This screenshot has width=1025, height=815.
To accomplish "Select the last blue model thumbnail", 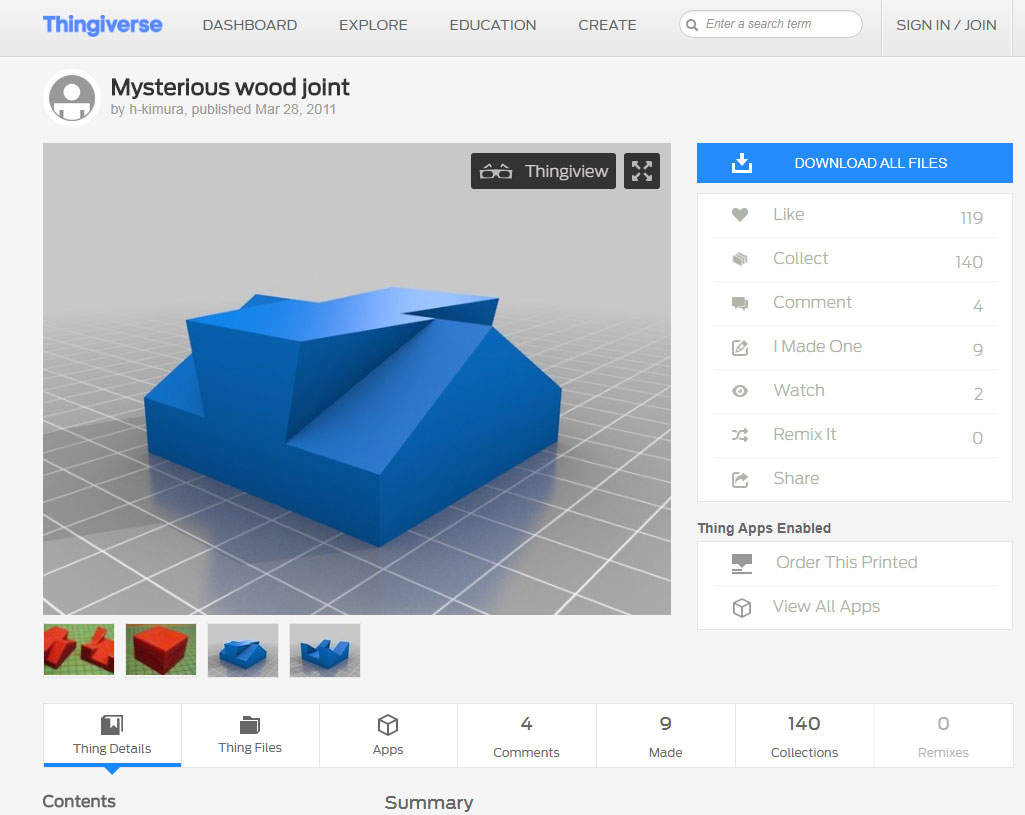I will coord(325,650).
